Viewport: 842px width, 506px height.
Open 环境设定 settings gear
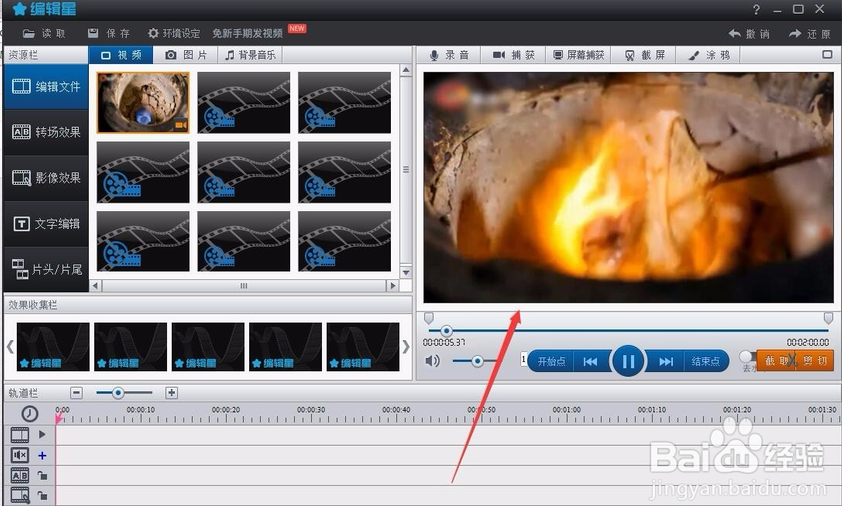pos(174,33)
